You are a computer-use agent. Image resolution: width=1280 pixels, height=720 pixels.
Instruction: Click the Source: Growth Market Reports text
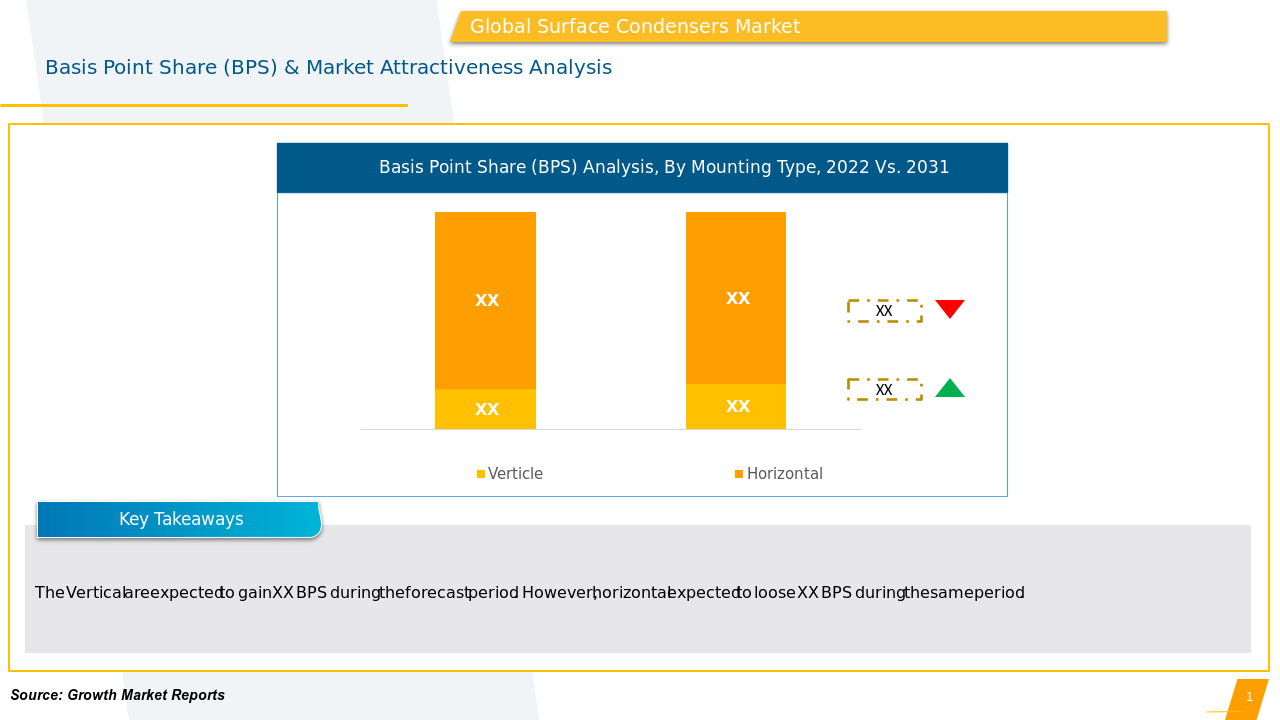click(118, 695)
